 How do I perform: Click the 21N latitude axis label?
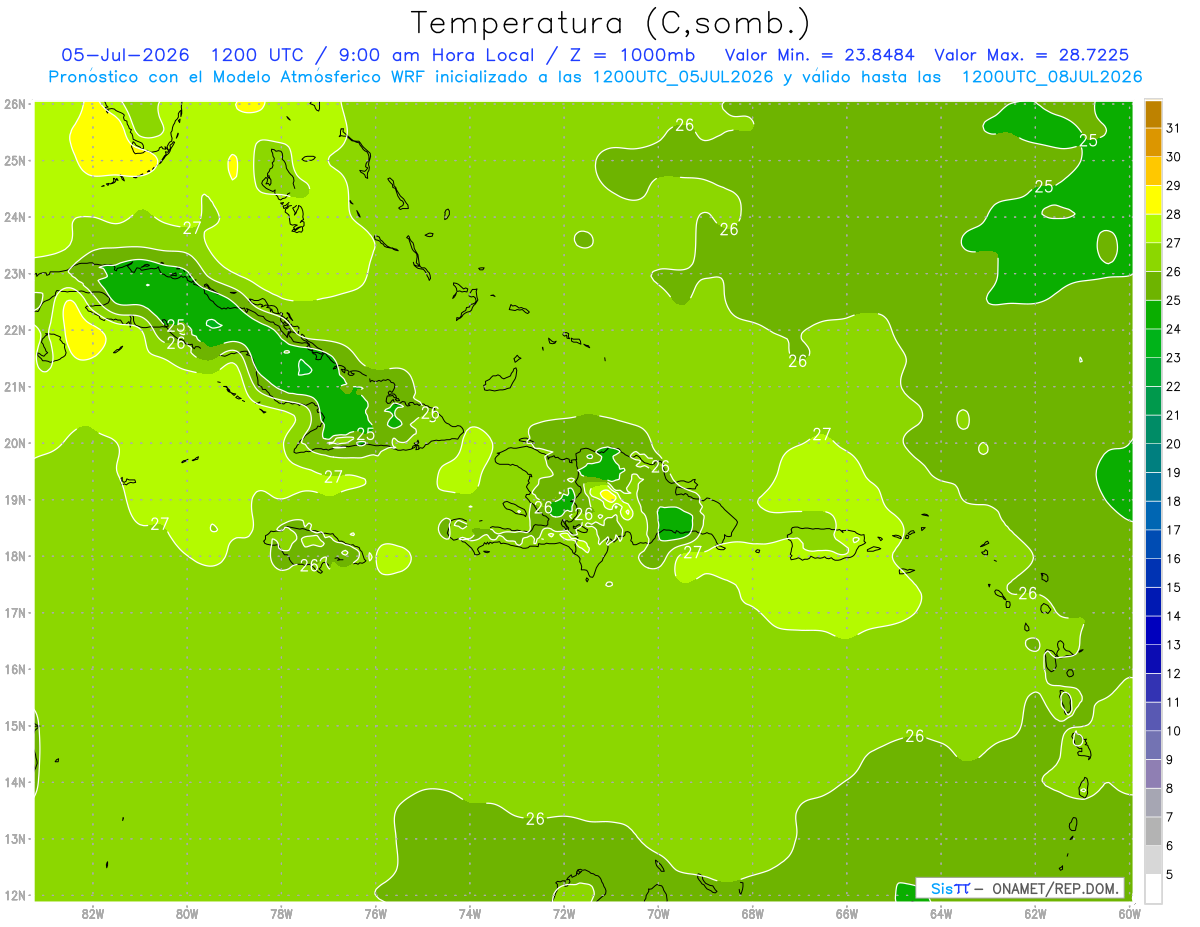(x=14, y=386)
